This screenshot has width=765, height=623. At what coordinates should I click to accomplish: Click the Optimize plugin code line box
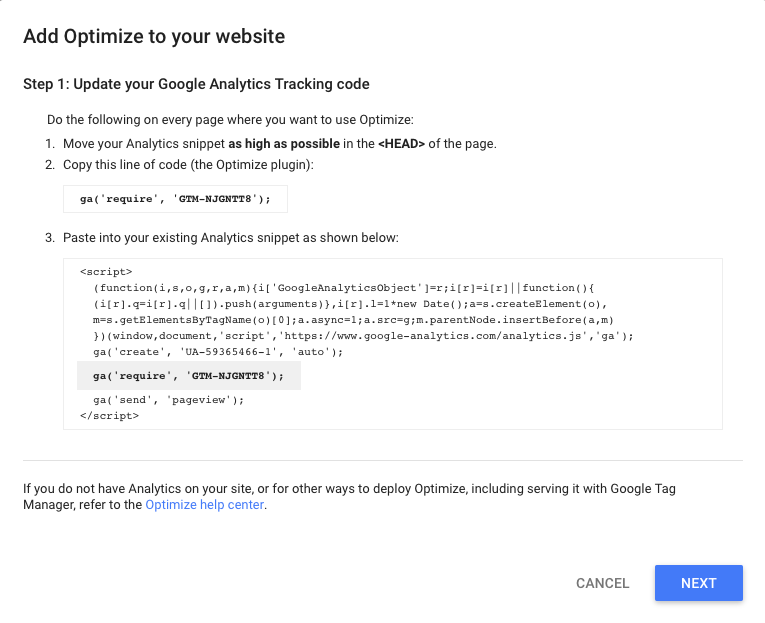[175, 199]
